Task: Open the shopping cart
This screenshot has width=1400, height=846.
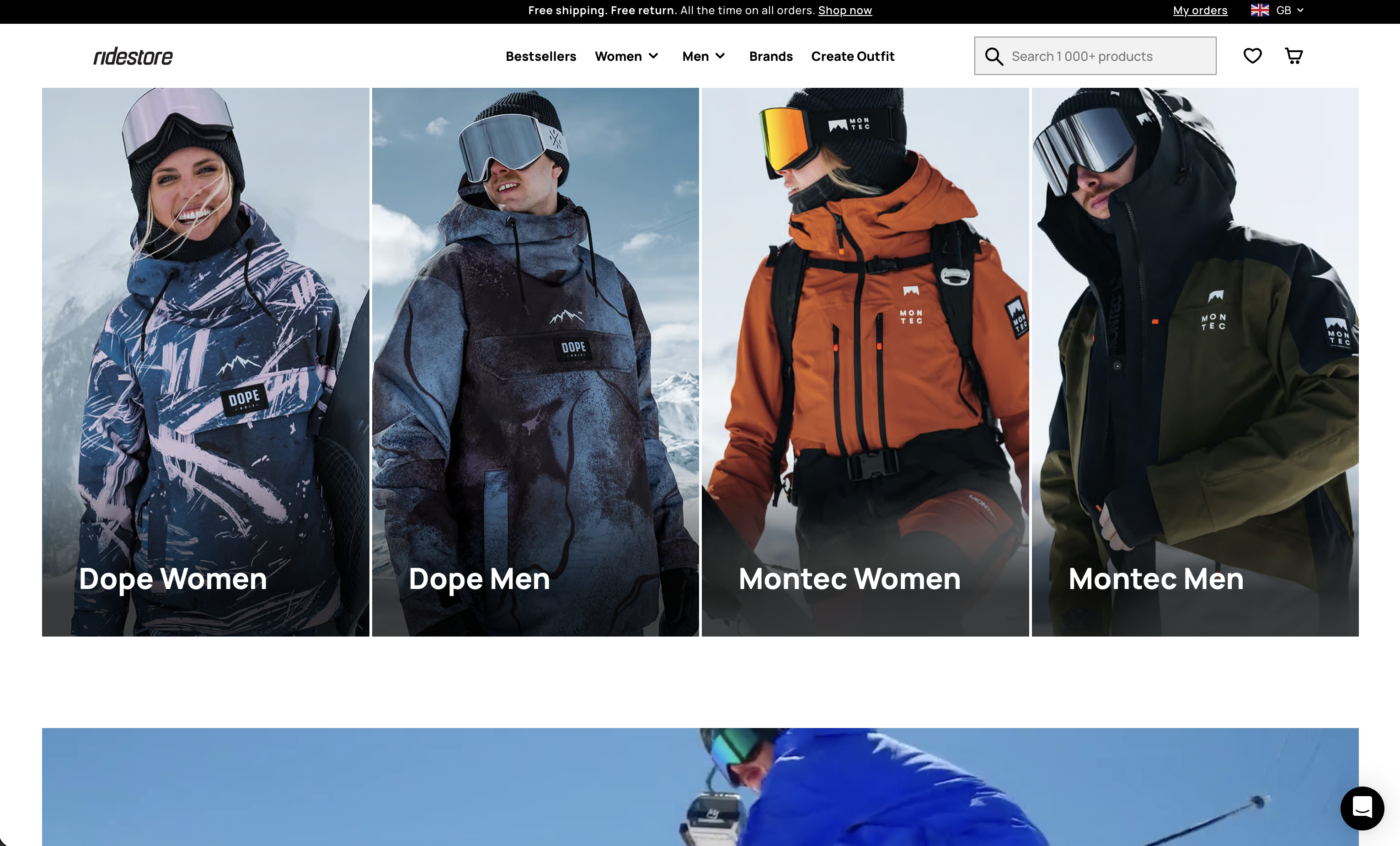Action: 1294,56
